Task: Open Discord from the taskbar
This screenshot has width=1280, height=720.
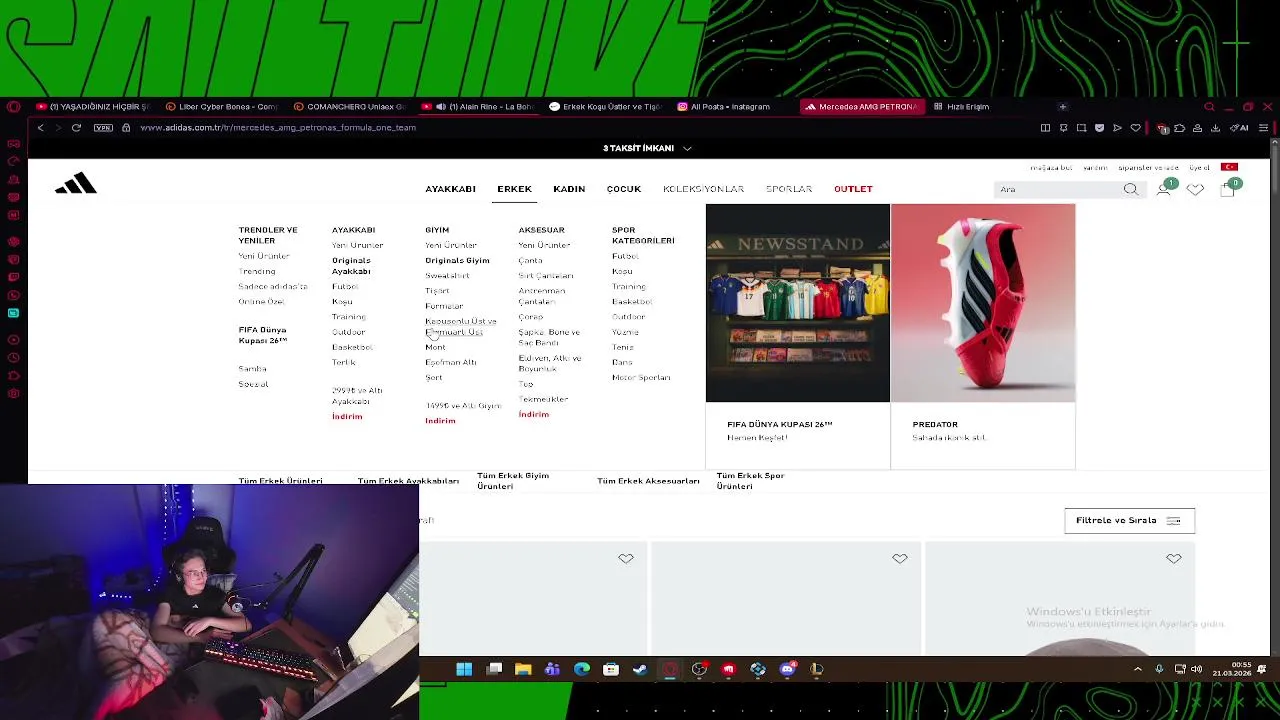Action: [787, 669]
